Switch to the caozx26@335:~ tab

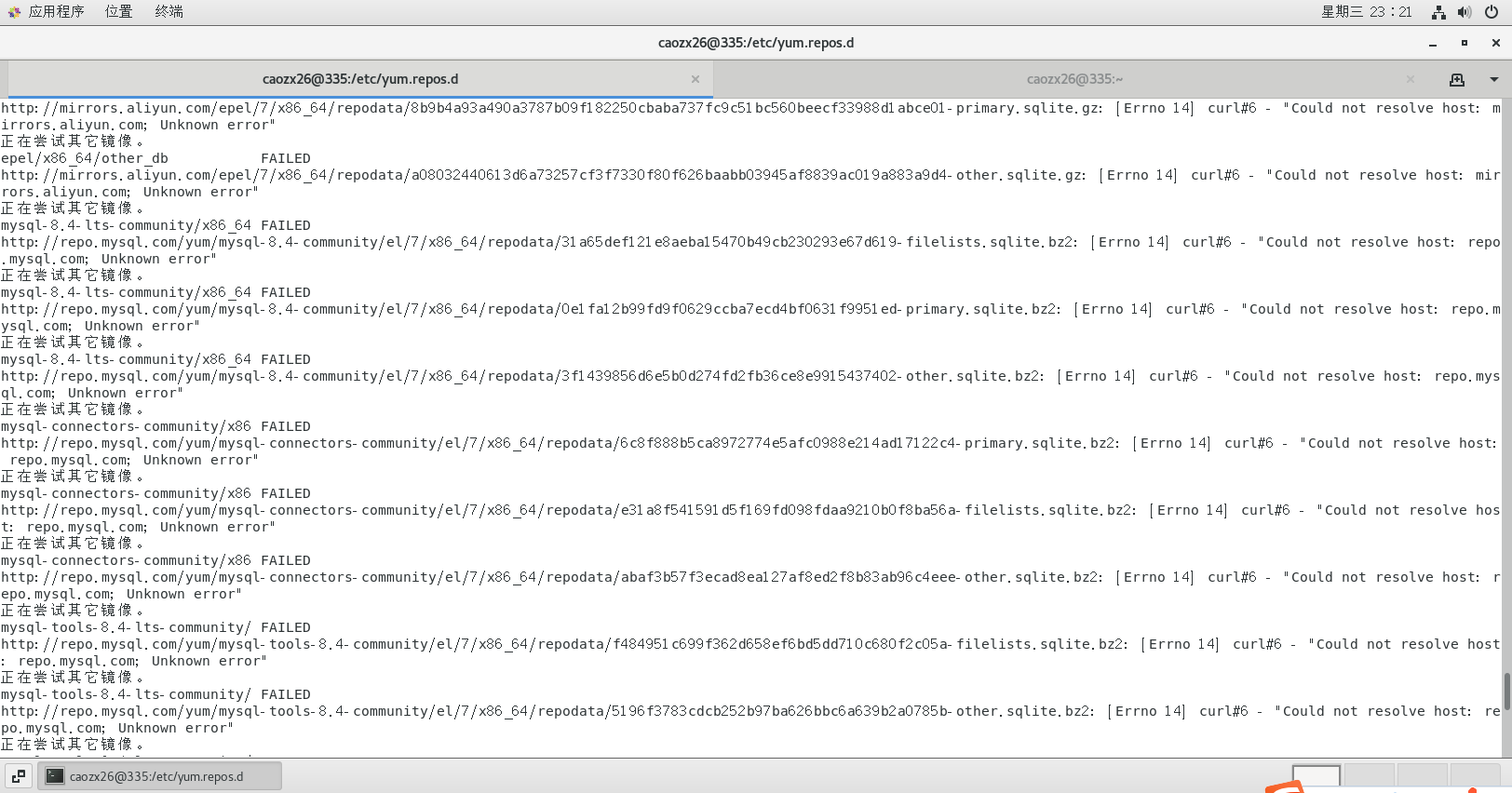click(x=1074, y=79)
